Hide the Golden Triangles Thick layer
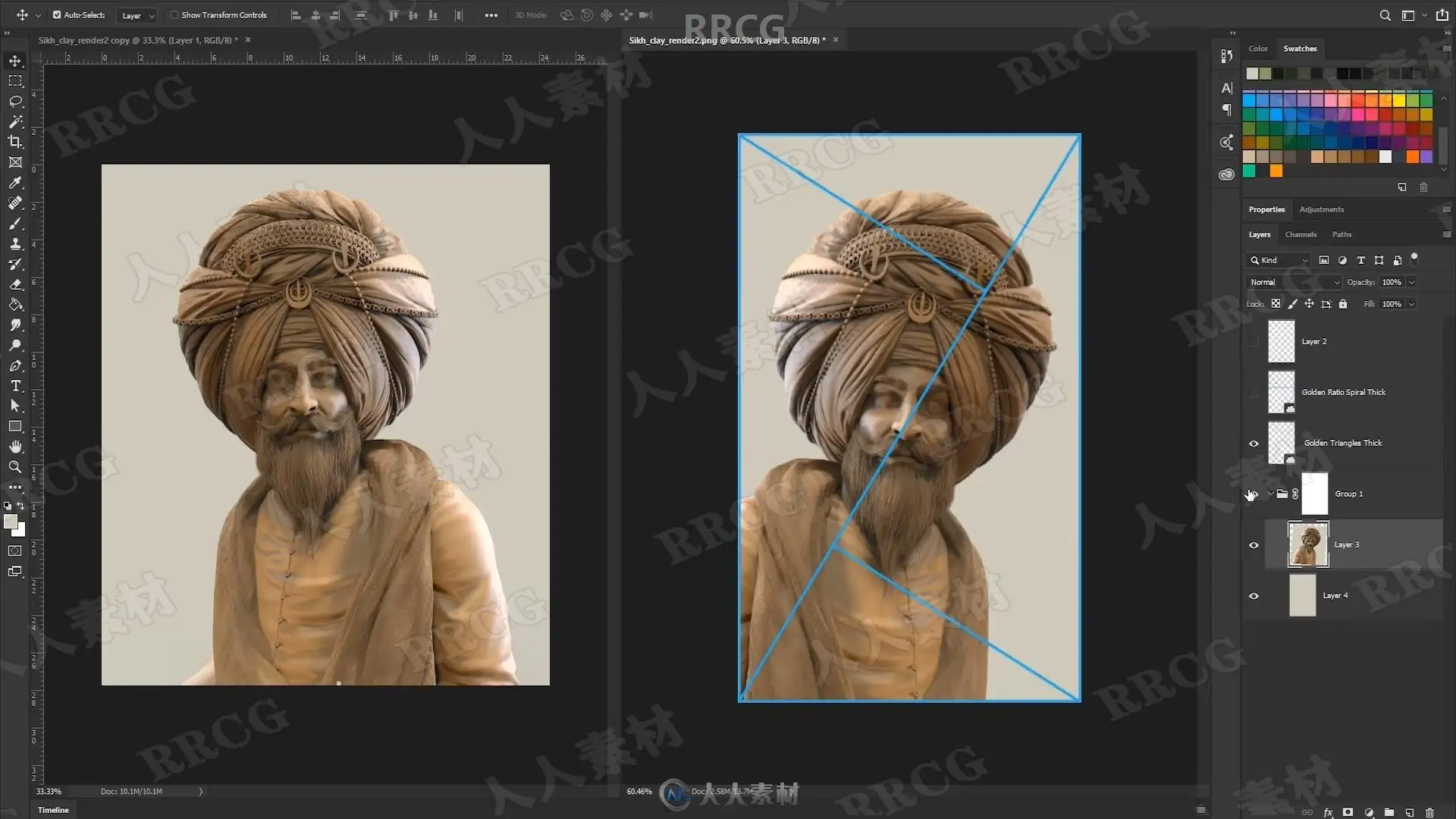The width and height of the screenshot is (1456, 819). [1254, 444]
